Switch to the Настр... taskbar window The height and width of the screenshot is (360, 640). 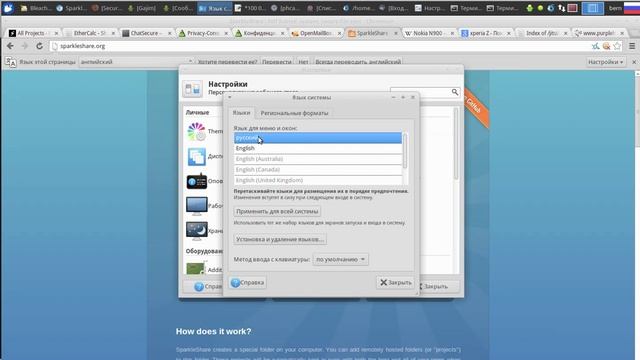[429, 8]
